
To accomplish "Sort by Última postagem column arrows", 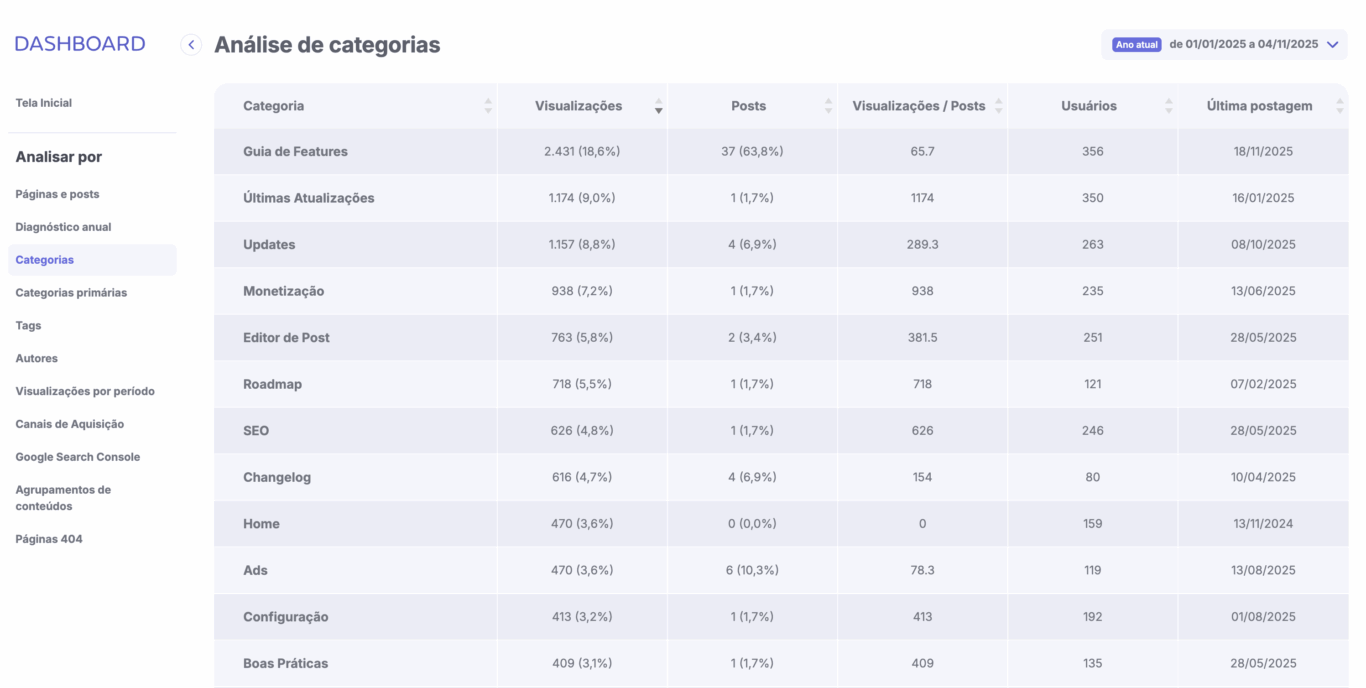I will point(1339,106).
